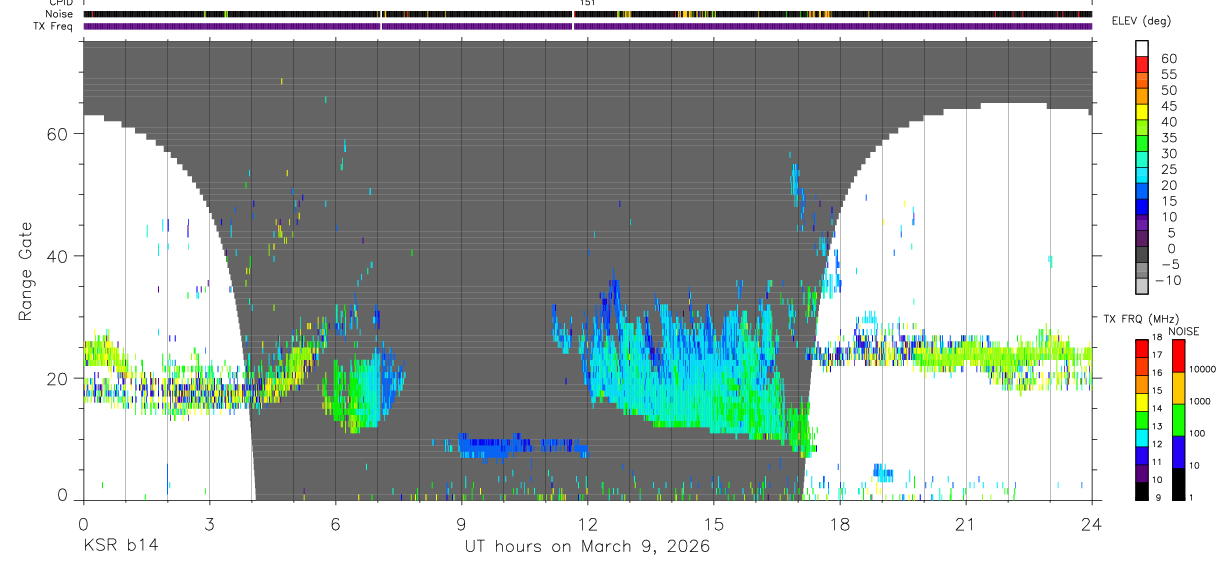This screenshot has width=1228, height=567.
Task: Select the red segment of ELEV colorbar
Action: tap(1142, 65)
